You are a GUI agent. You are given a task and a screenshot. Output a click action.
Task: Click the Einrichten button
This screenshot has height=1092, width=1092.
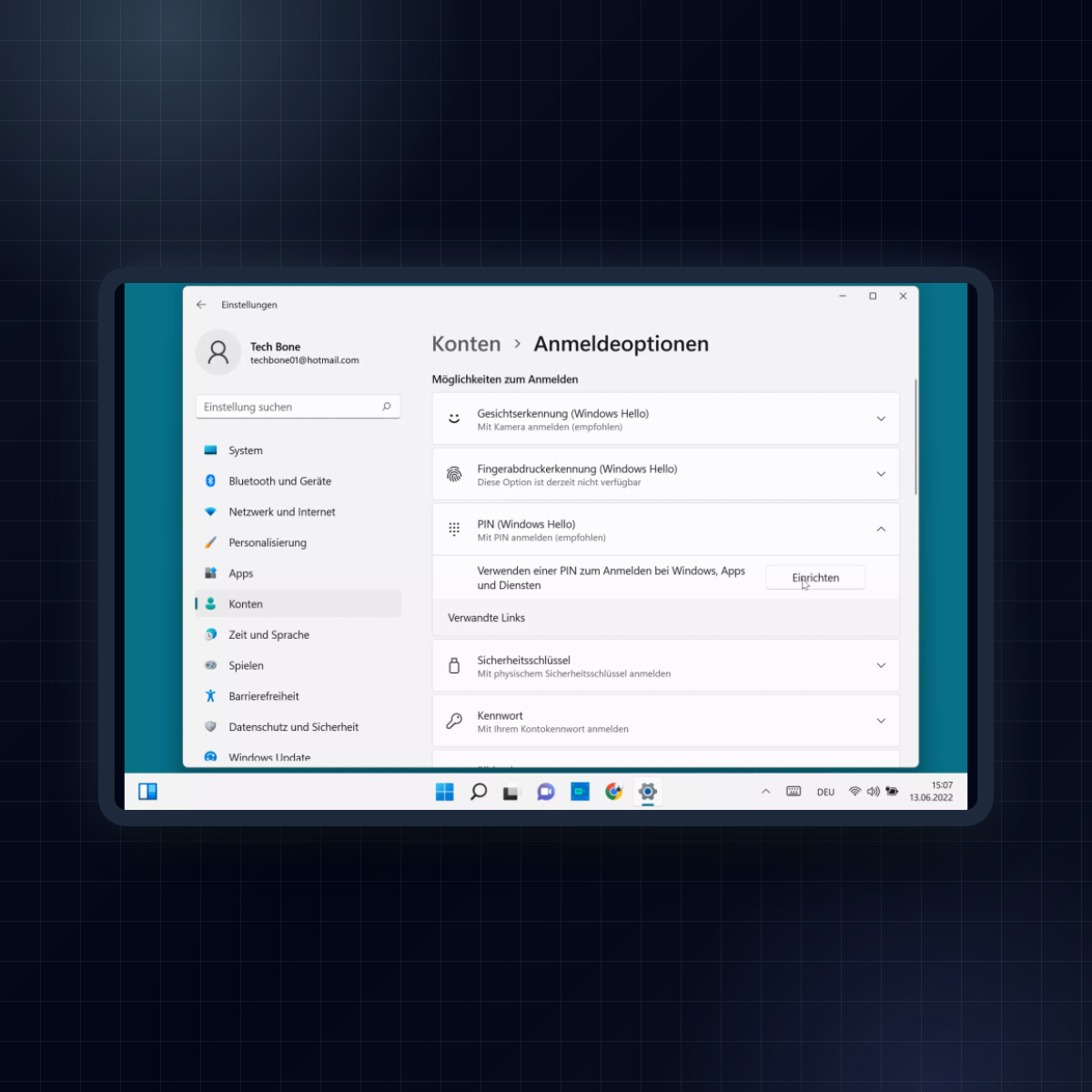(x=815, y=578)
